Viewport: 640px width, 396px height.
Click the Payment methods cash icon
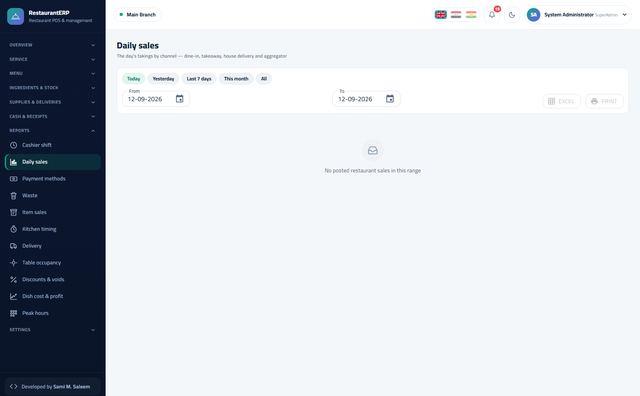pyautogui.click(x=13, y=179)
